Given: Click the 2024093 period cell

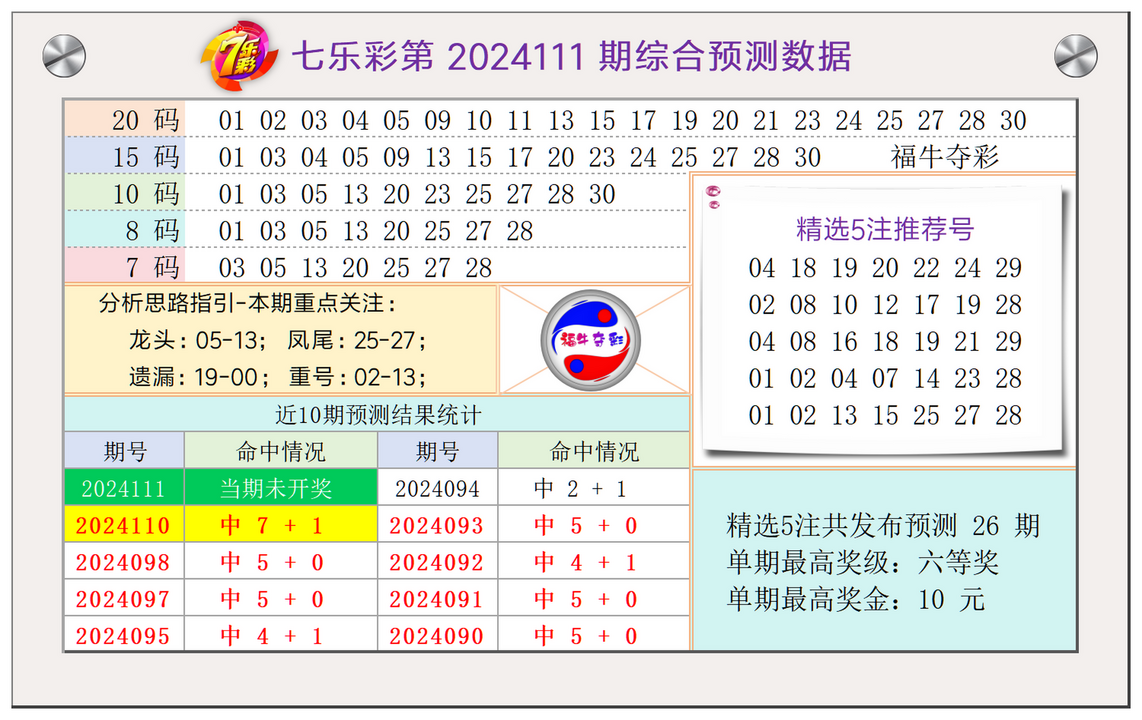Looking at the screenshot, I should [x=438, y=525].
